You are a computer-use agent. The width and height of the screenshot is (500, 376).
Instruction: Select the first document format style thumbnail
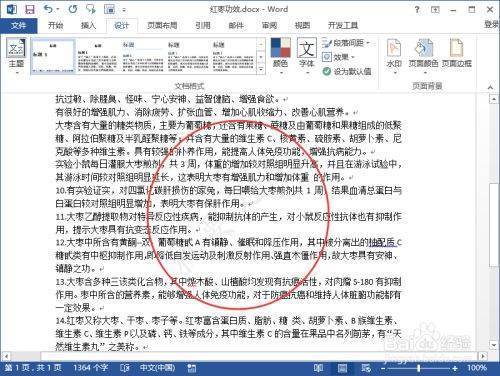coord(53,56)
